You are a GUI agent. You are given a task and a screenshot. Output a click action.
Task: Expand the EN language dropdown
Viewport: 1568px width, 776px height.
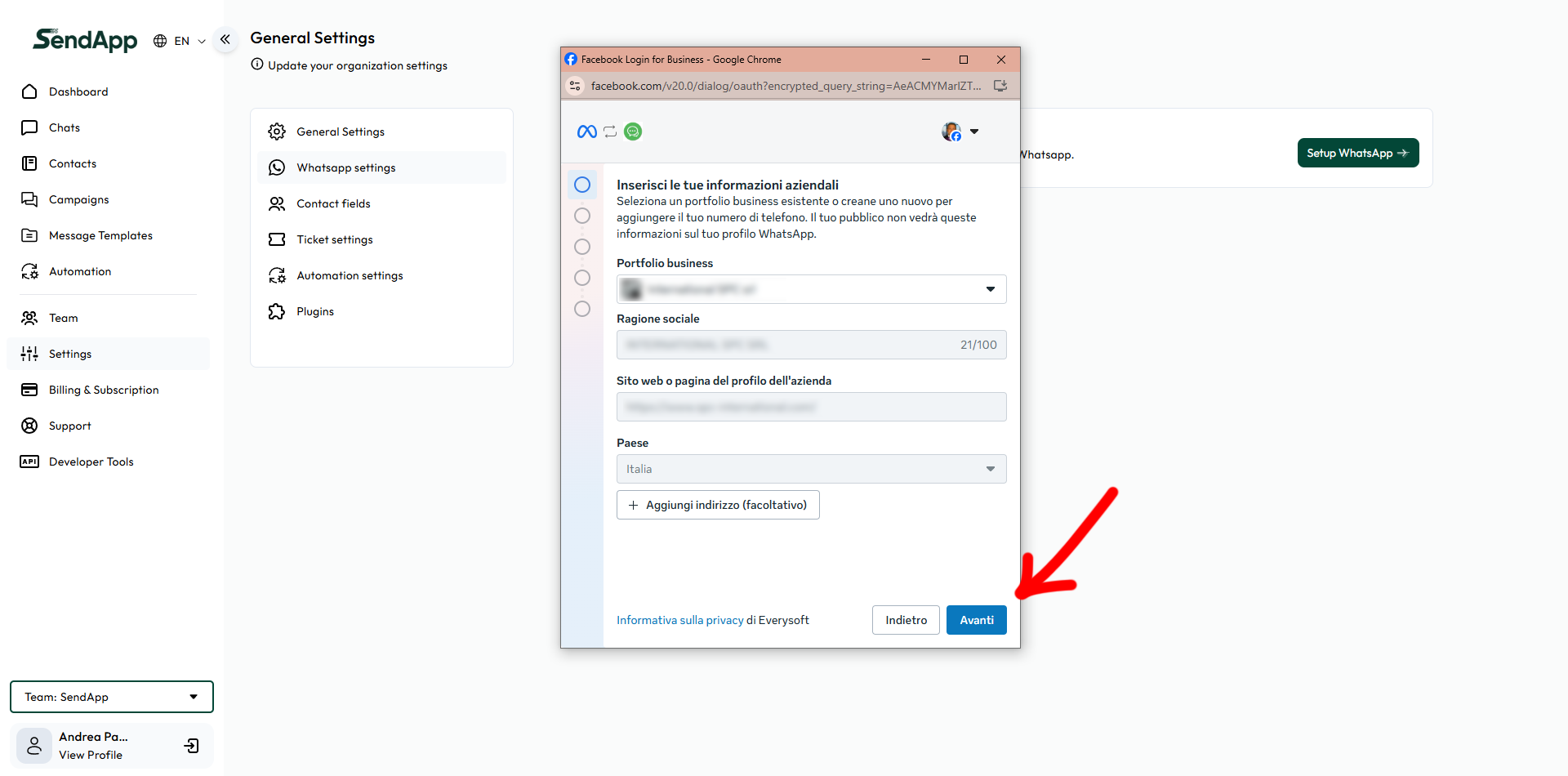coord(189,41)
